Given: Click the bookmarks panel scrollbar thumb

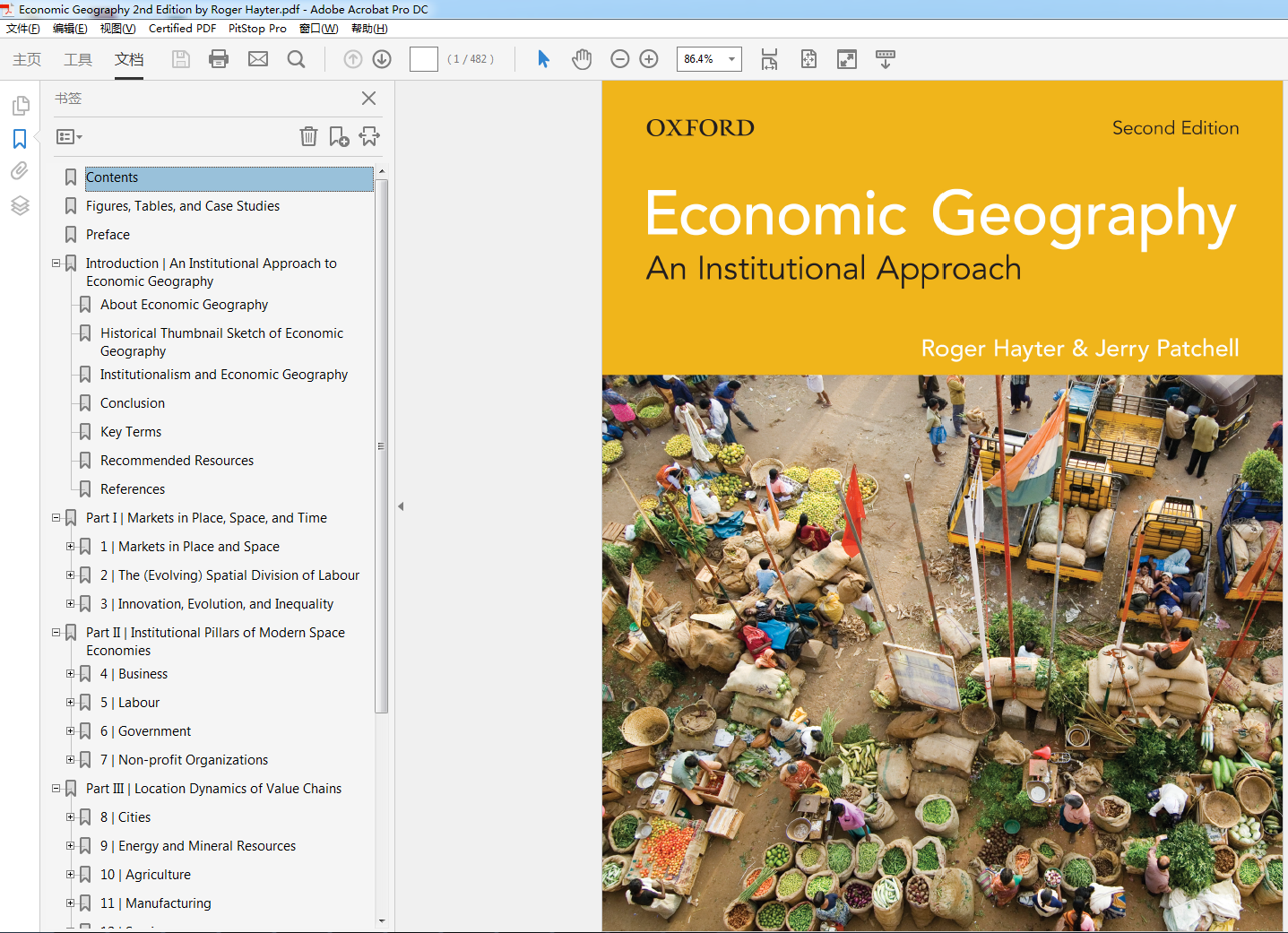Looking at the screenshot, I should 381,445.
